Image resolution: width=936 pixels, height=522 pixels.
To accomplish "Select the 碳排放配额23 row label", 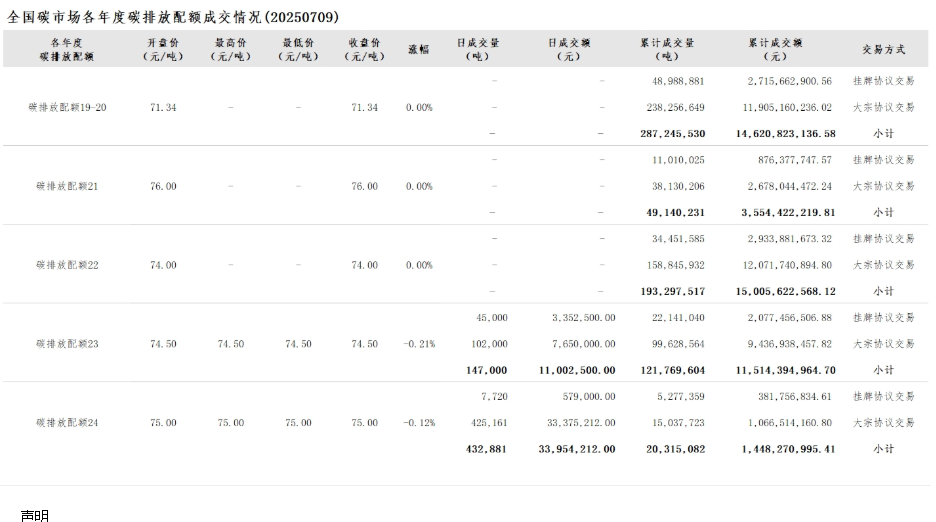I will (x=67, y=344).
